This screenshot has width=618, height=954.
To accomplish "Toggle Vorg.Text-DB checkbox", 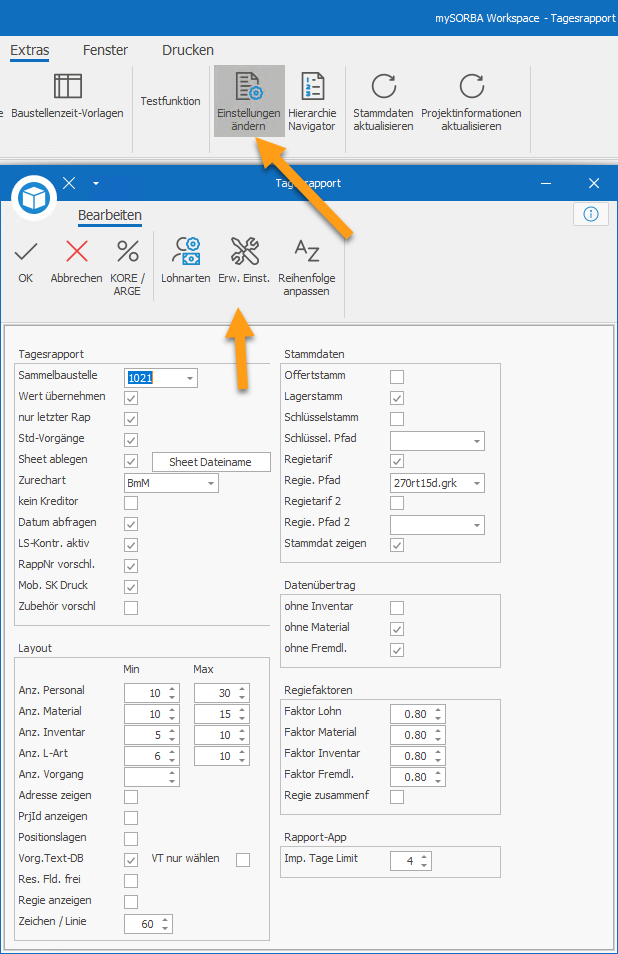I will (x=131, y=860).
